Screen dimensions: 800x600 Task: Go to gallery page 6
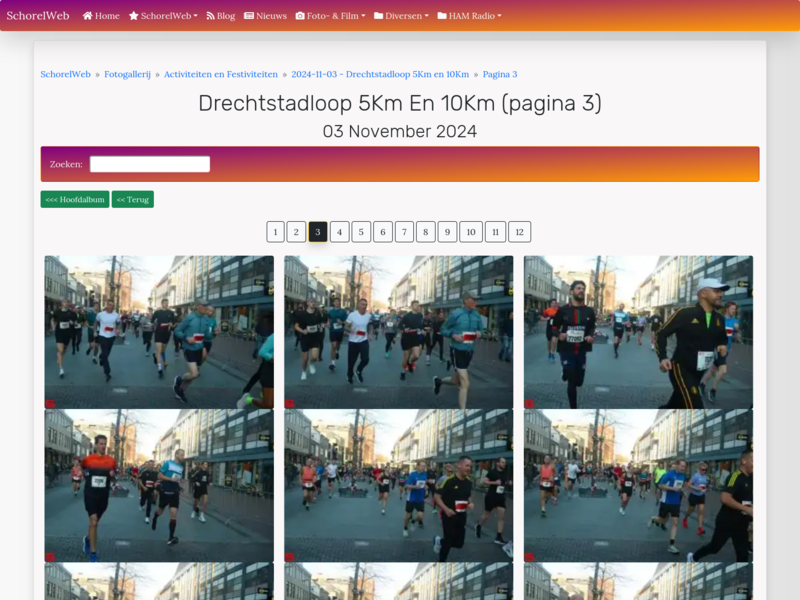pyautogui.click(x=383, y=232)
